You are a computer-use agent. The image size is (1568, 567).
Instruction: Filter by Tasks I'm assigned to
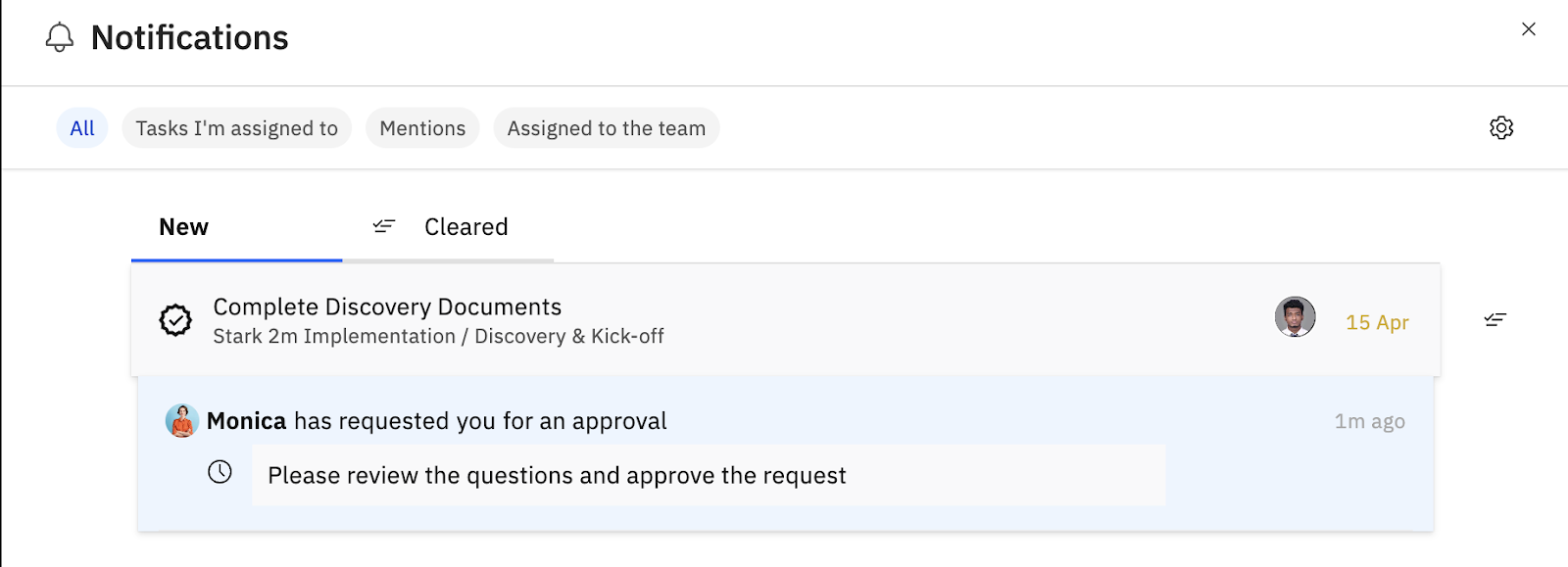pyautogui.click(x=236, y=128)
